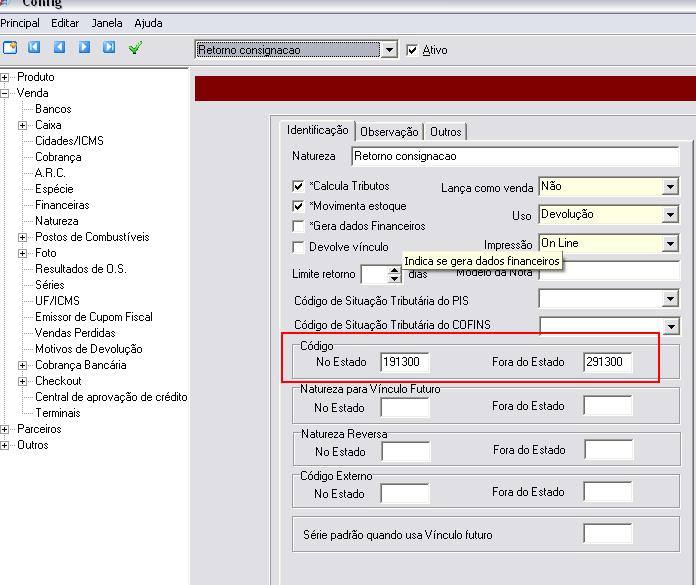
Task: Increase the Limite retorno spinner value
Action: click(394, 269)
